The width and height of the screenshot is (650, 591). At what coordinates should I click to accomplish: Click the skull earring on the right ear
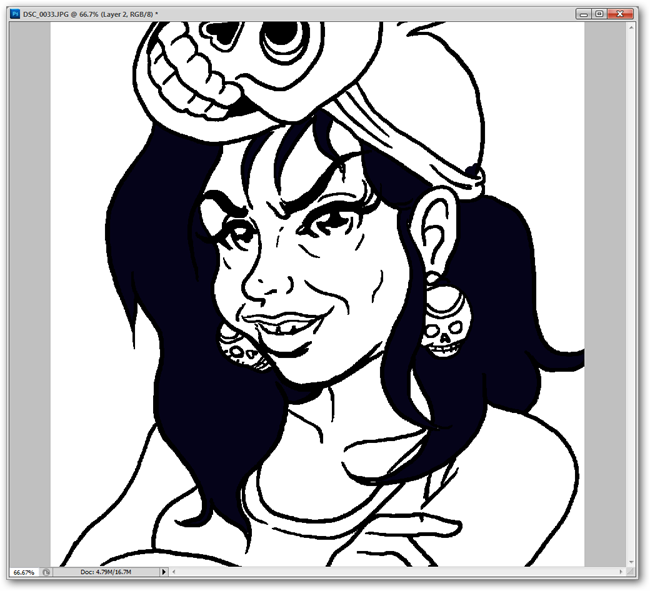(445, 322)
